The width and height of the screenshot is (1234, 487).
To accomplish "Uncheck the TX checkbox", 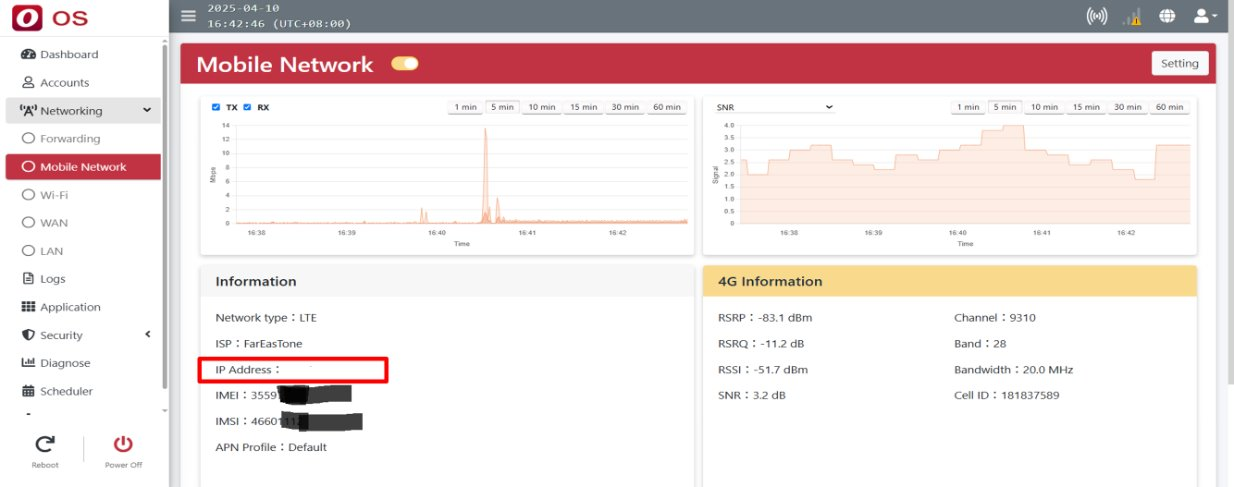I will tap(216, 107).
